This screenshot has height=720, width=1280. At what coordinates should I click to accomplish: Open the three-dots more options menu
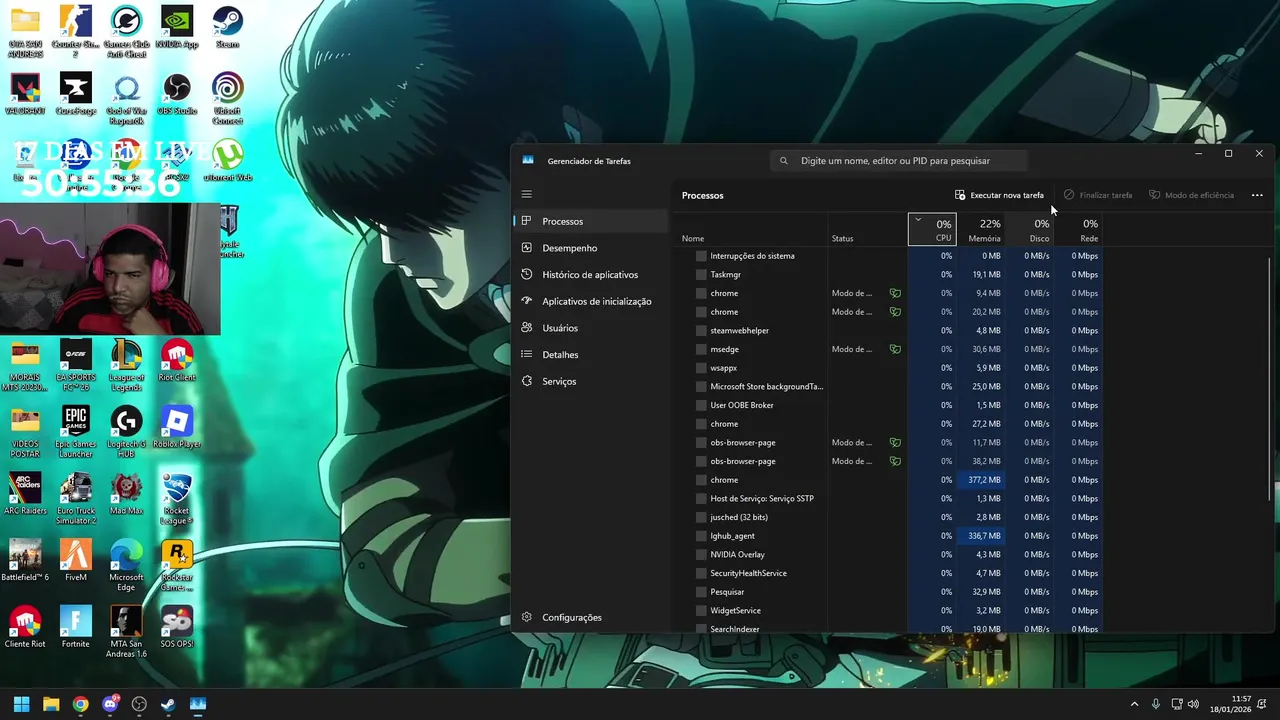point(1257,195)
